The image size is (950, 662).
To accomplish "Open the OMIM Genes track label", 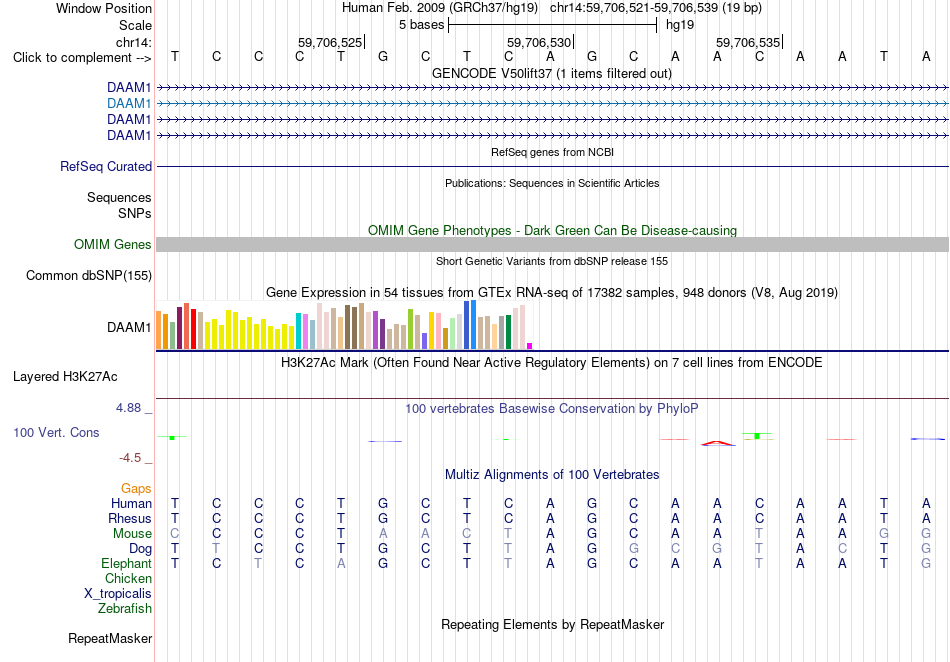I will (113, 245).
